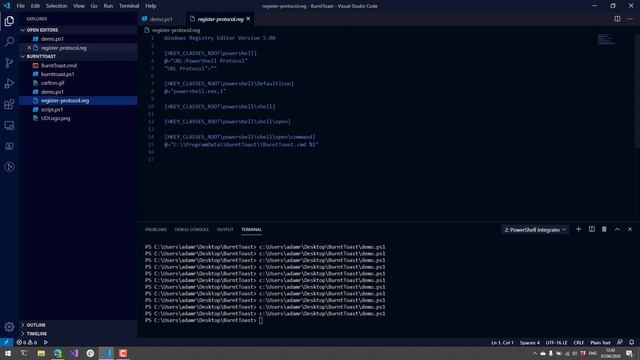Open the Run menu
Image resolution: width=640 pixels, height=360 pixels.
(108, 6)
